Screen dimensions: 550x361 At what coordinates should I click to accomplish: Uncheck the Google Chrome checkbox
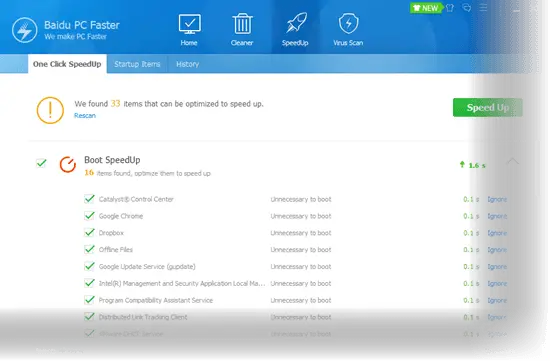pos(89,216)
